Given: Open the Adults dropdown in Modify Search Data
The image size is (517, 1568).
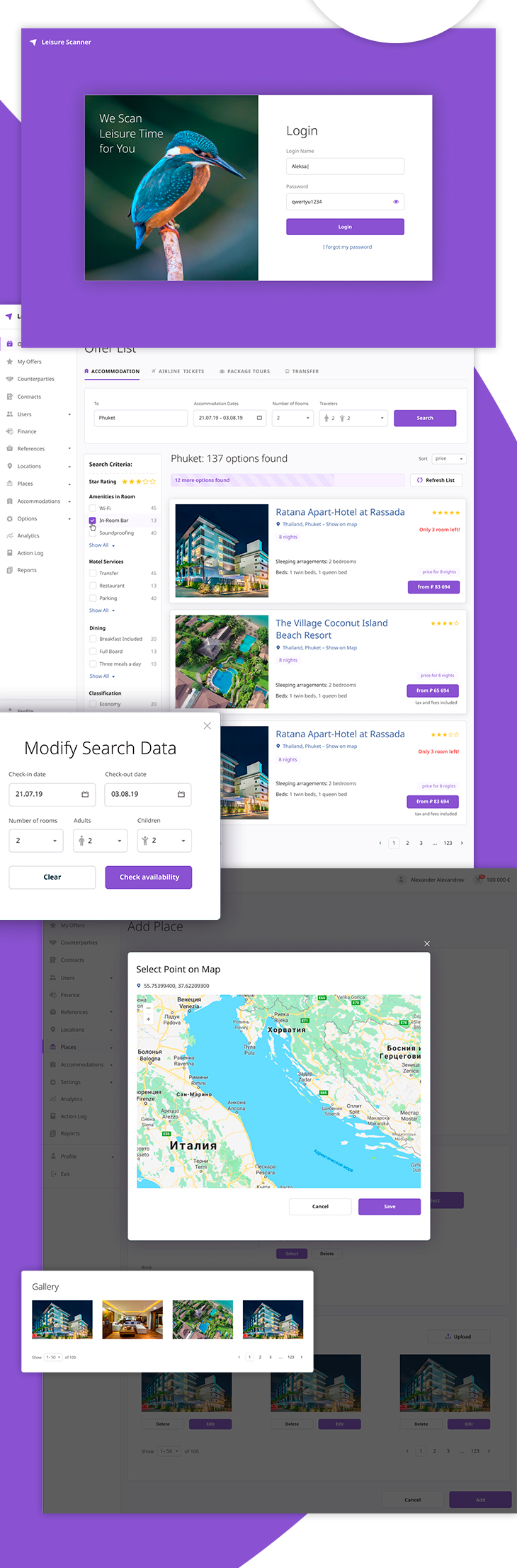Looking at the screenshot, I should (x=101, y=841).
